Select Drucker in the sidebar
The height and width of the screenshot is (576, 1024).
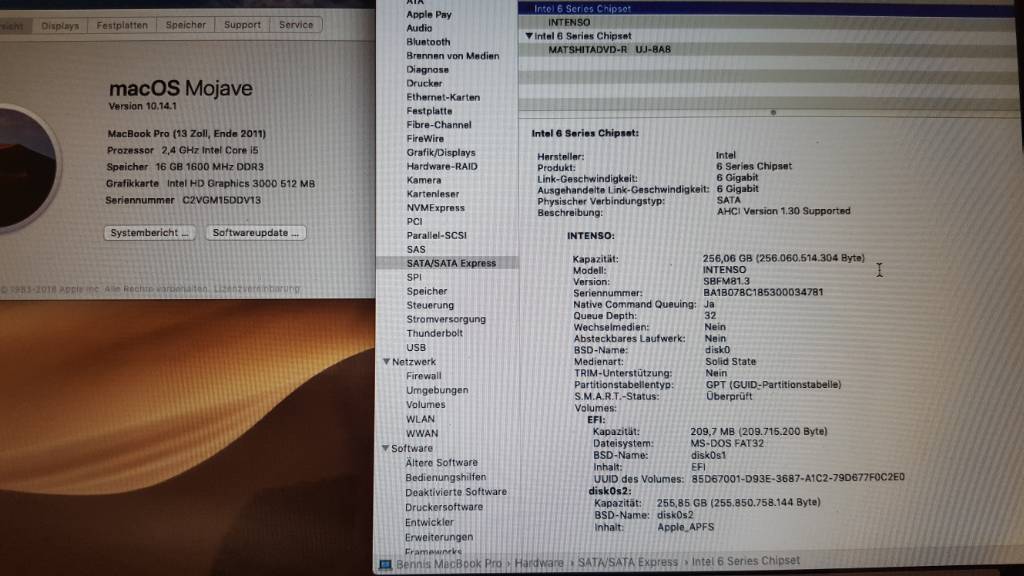coord(424,84)
